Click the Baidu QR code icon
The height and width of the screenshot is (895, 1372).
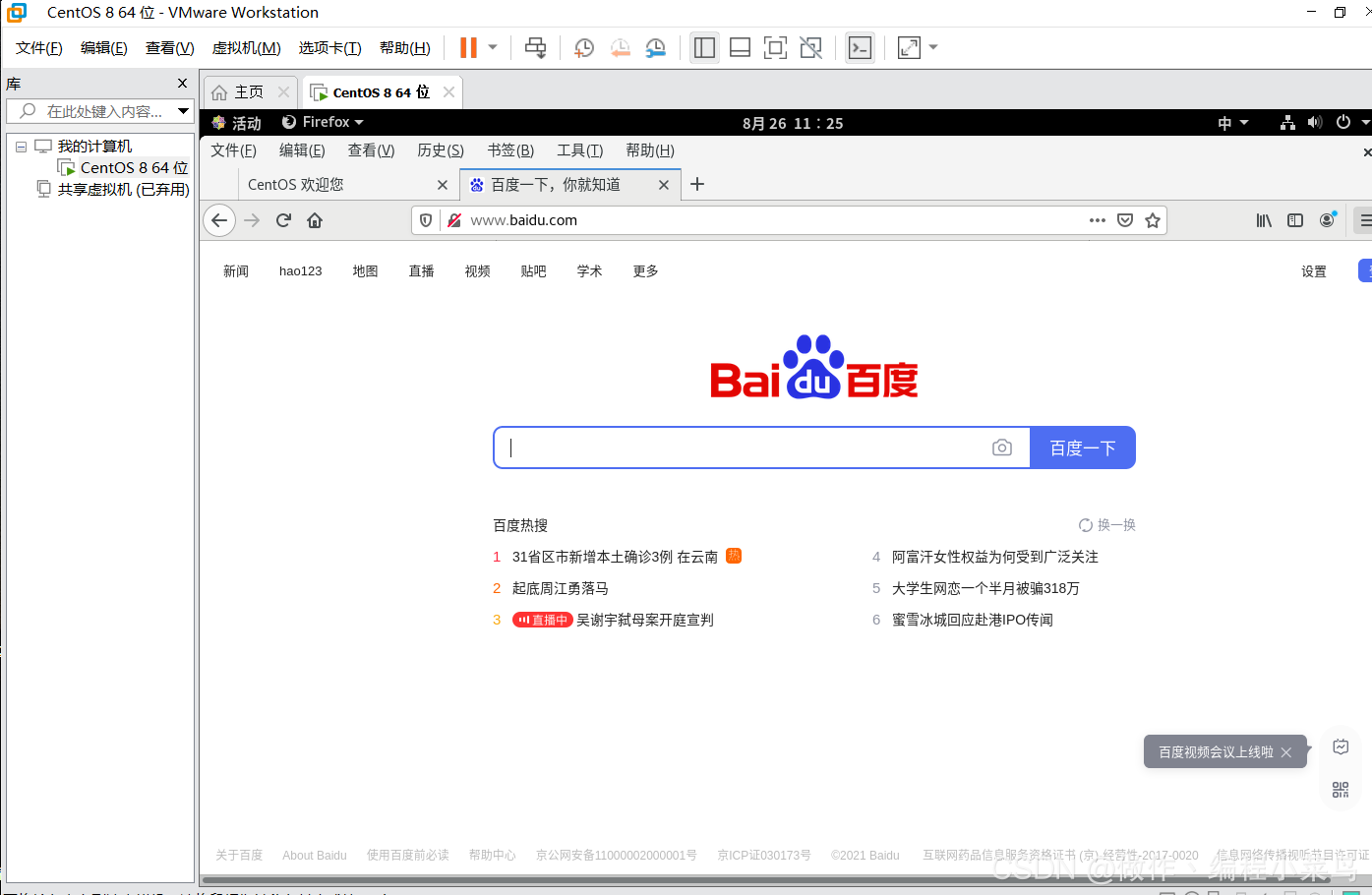click(1341, 790)
